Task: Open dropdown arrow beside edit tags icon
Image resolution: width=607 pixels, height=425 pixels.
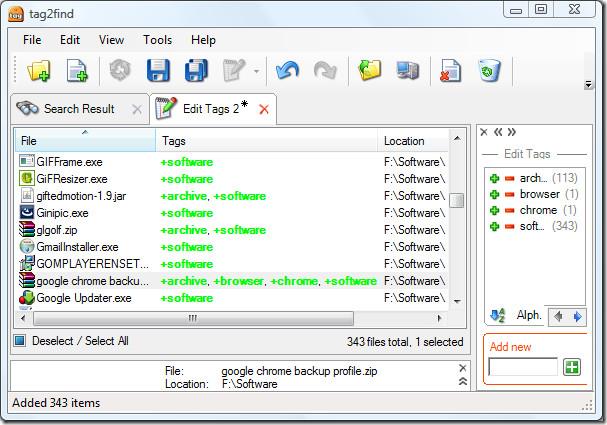Action: point(257,72)
